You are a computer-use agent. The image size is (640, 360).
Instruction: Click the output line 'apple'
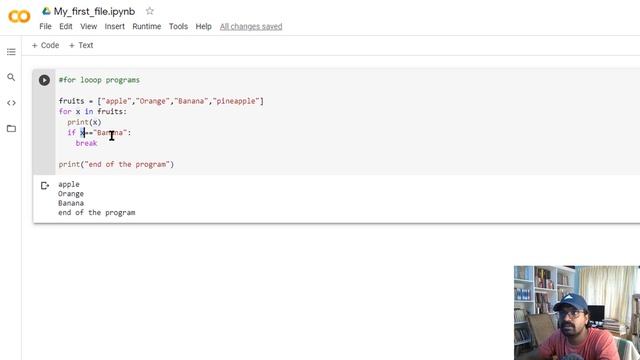click(69, 184)
